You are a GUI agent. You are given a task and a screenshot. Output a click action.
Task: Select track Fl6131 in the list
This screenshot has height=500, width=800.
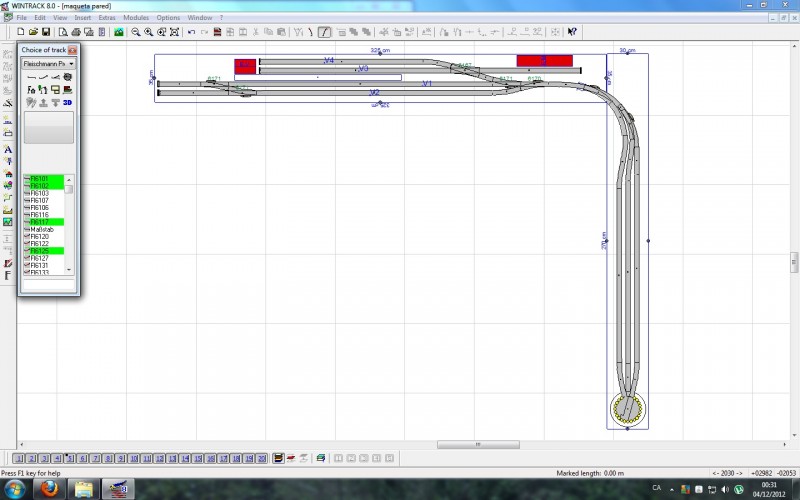pyautogui.click(x=43, y=265)
